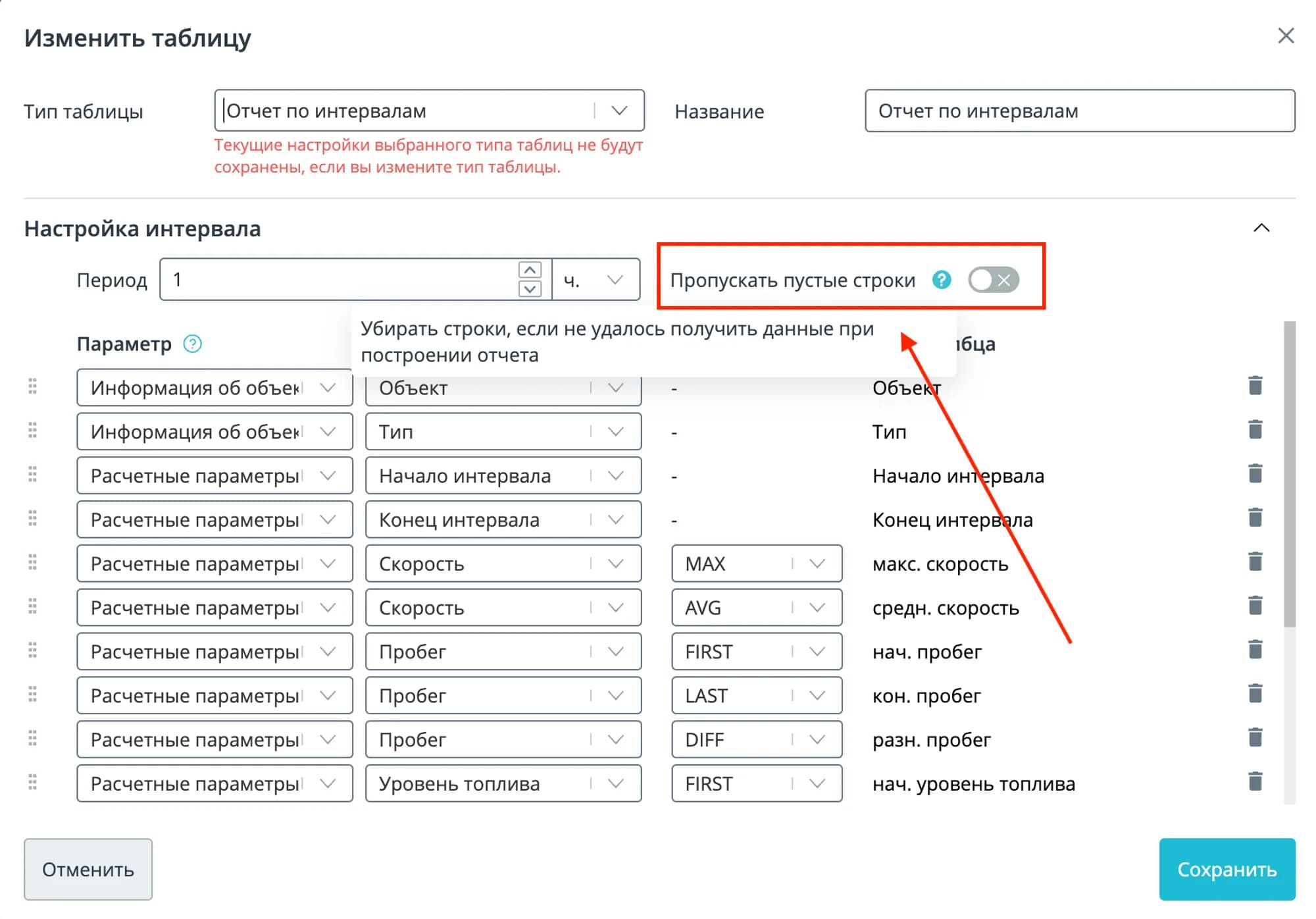This screenshot has width=1316, height=919.
Task: Remove the 'нач. пробег' row via trash icon
Action: [x=1255, y=650]
